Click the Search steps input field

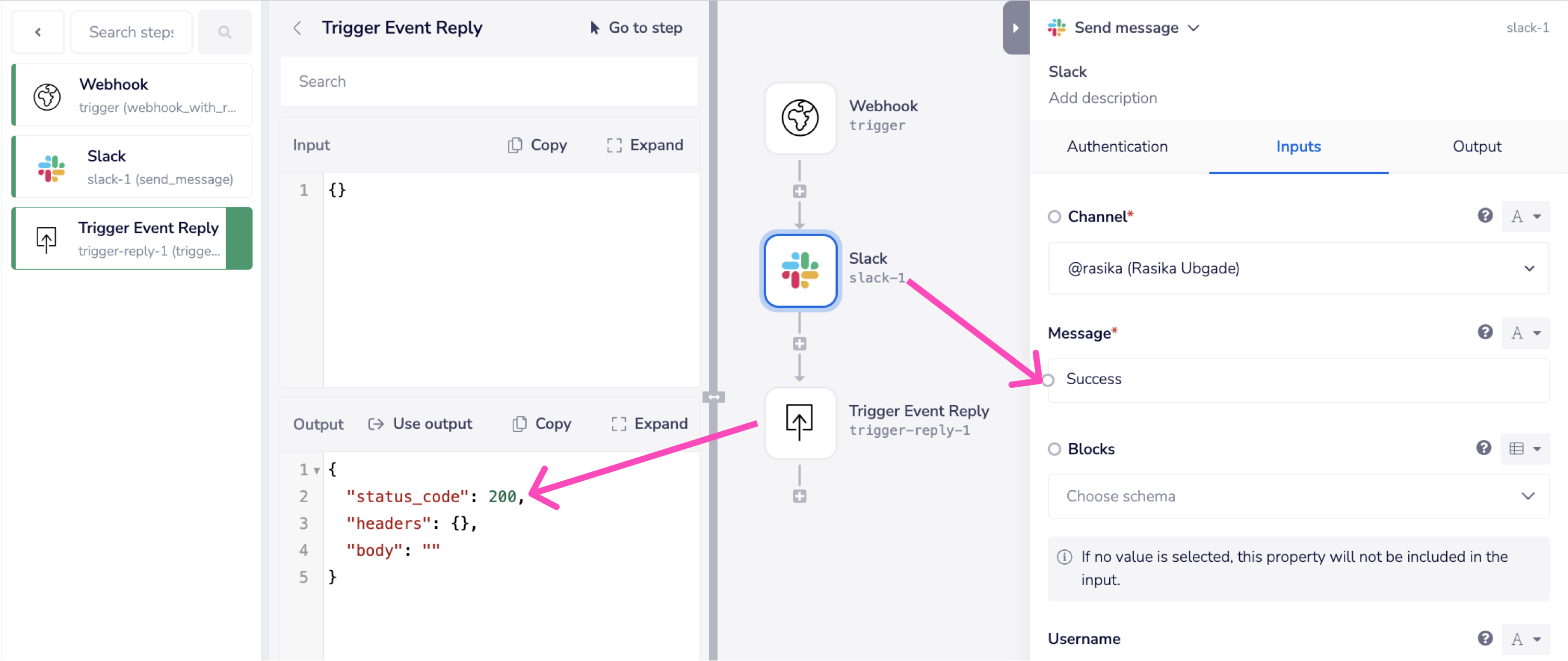pos(132,32)
